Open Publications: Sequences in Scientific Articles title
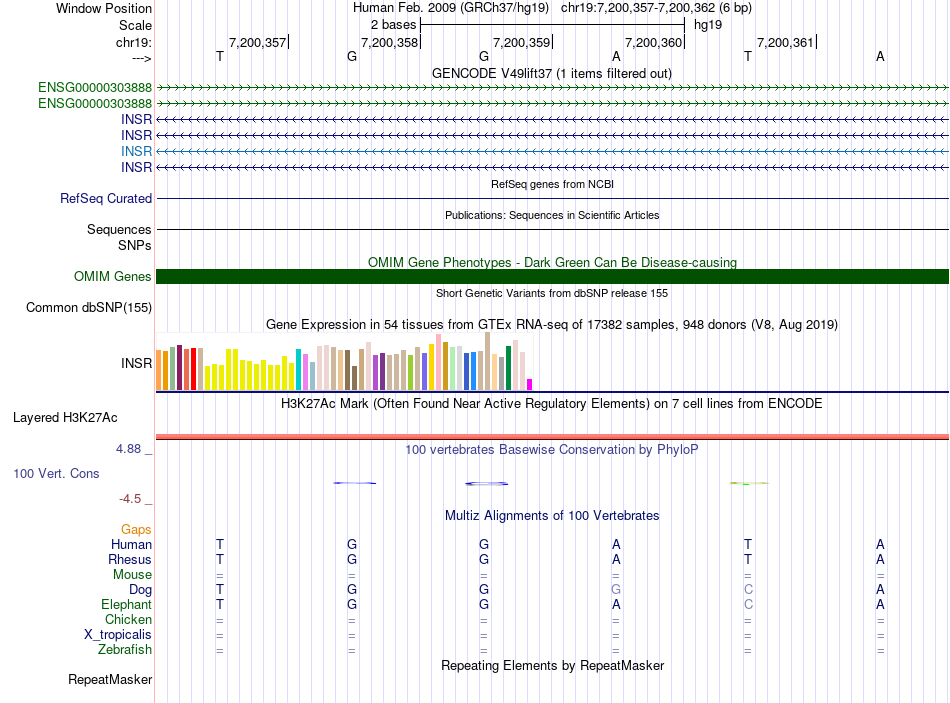Viewport: 950px width, 703px height. pyautogui.click(x=552, y=215)
